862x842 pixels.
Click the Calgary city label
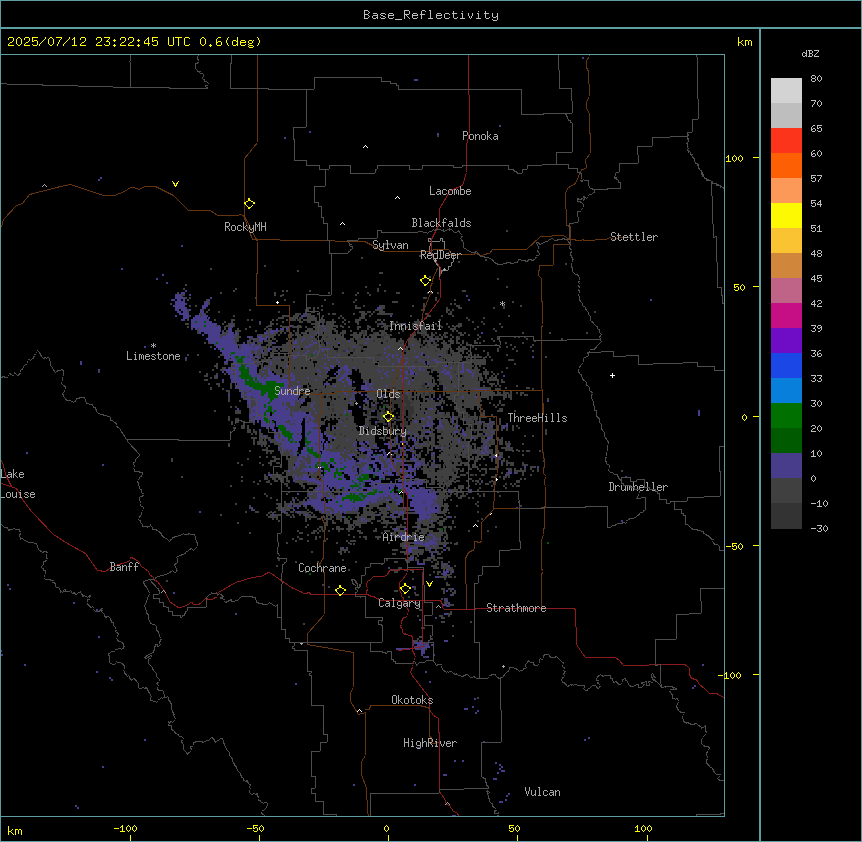point(400,603)
